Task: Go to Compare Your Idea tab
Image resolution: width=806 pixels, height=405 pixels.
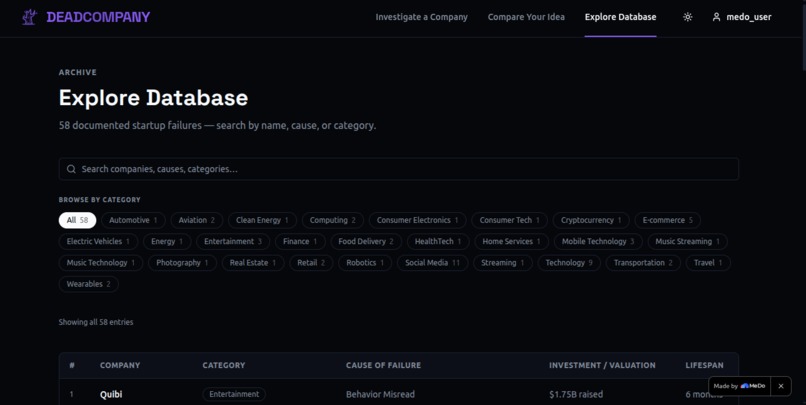Action: click(526, 17)
